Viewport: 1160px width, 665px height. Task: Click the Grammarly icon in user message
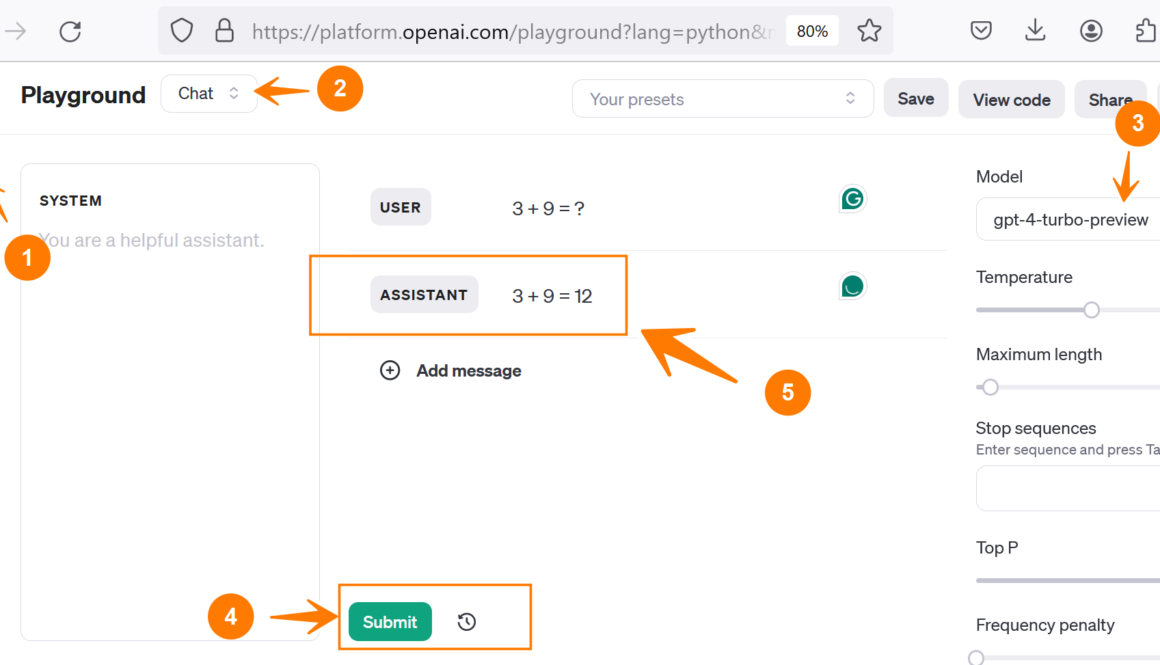coord(852,200)
